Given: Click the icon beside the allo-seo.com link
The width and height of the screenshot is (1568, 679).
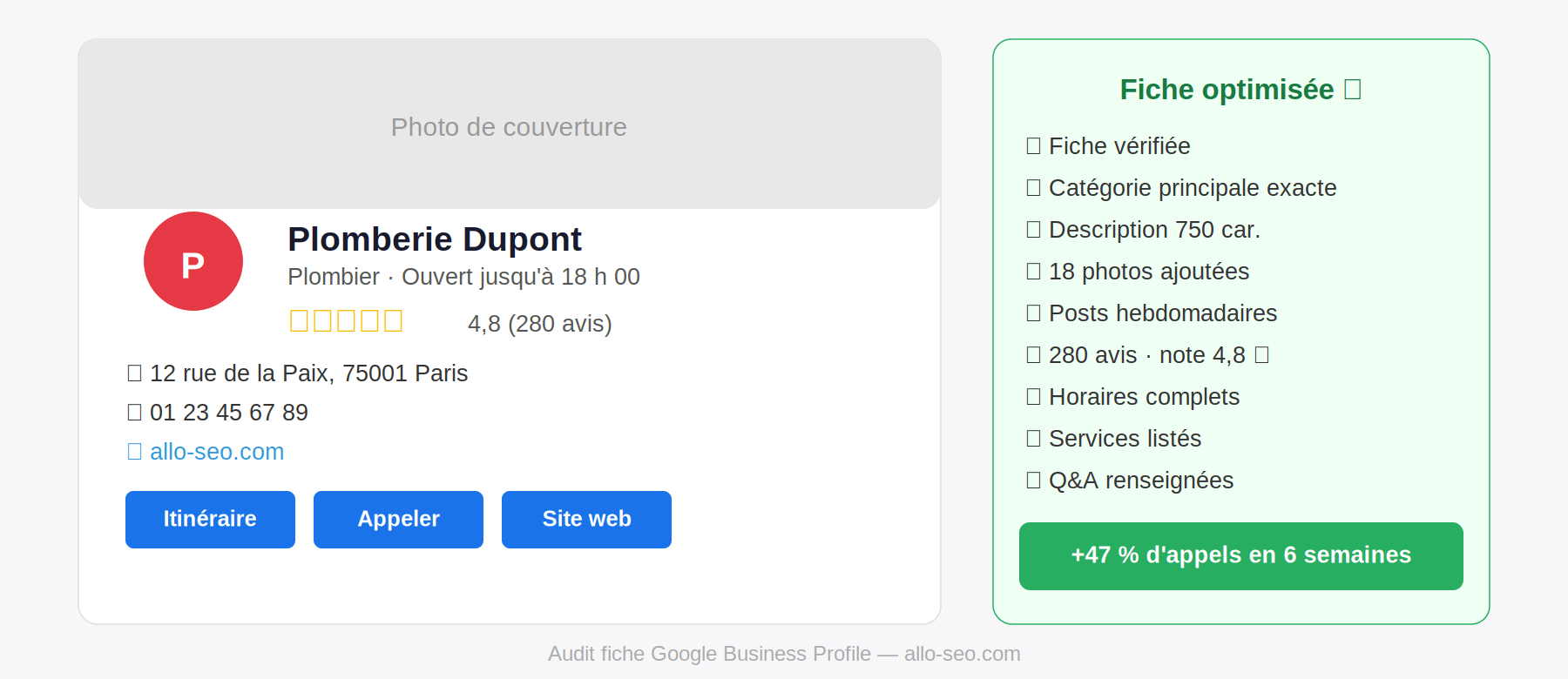Looking at the screenshot, I should (134, 452).
